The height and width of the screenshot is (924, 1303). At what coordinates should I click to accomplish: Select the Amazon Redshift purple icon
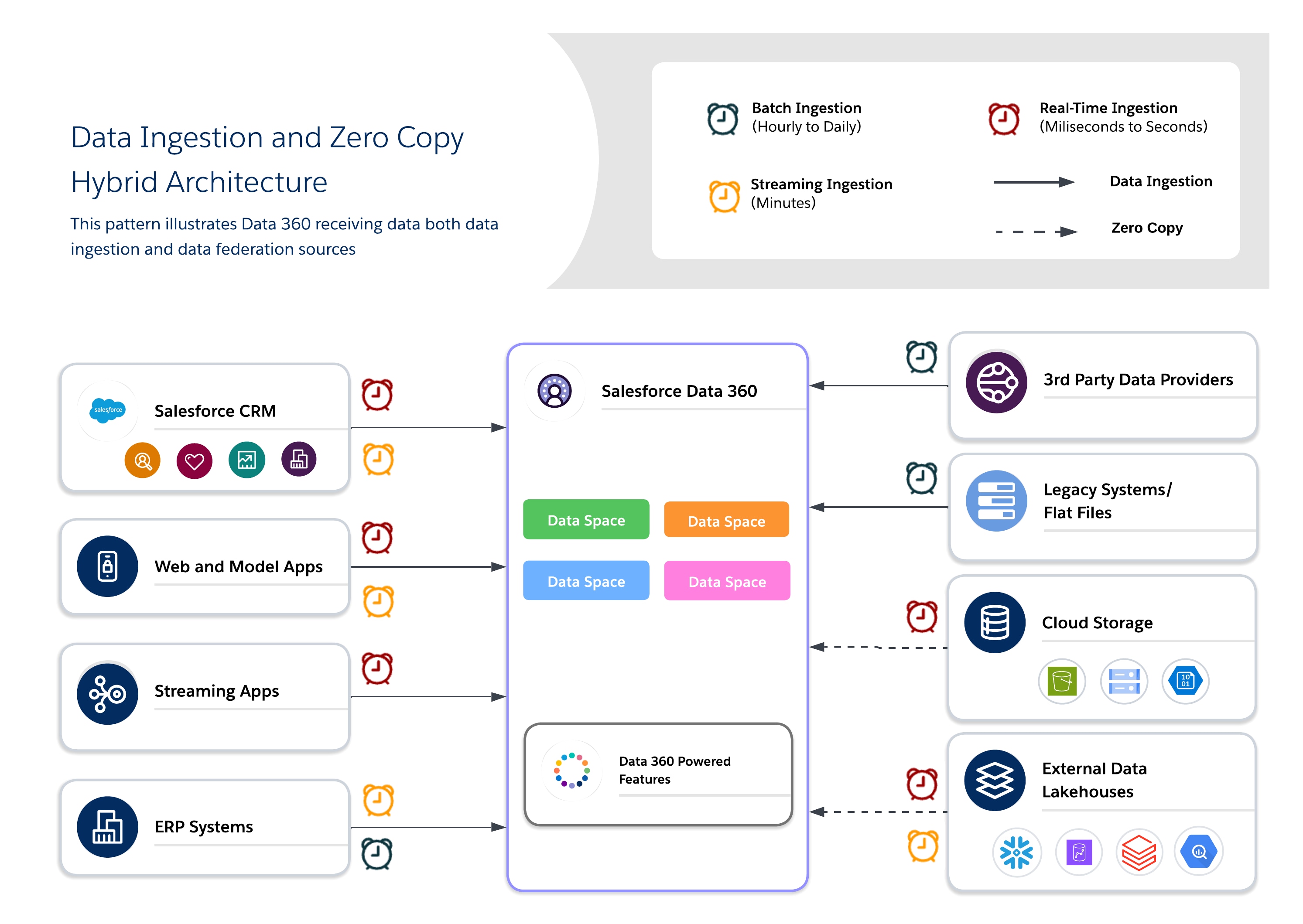[x=1079, y=852]
